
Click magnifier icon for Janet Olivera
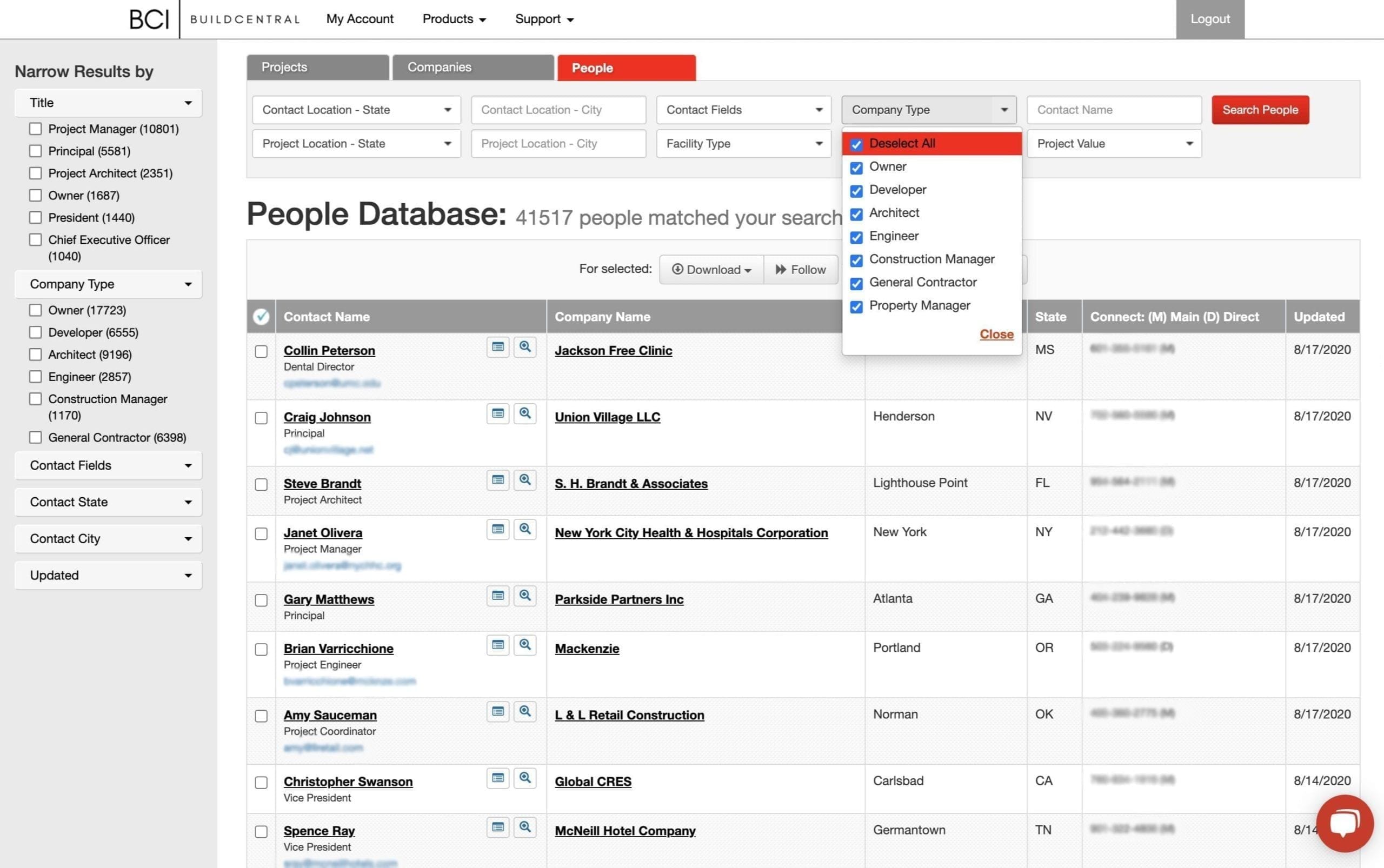[525, 529]
